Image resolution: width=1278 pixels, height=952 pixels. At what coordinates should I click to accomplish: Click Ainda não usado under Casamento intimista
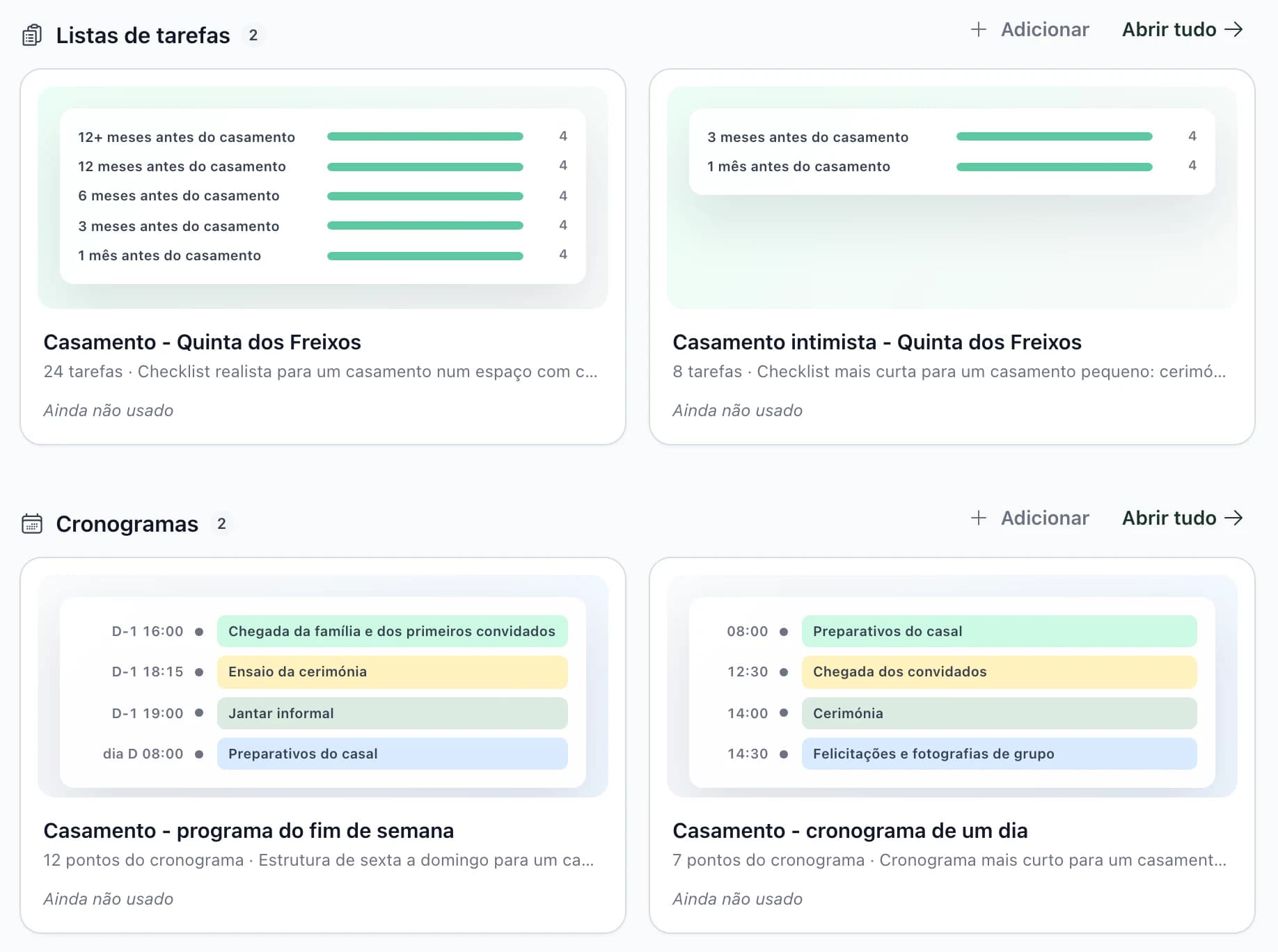738,411
